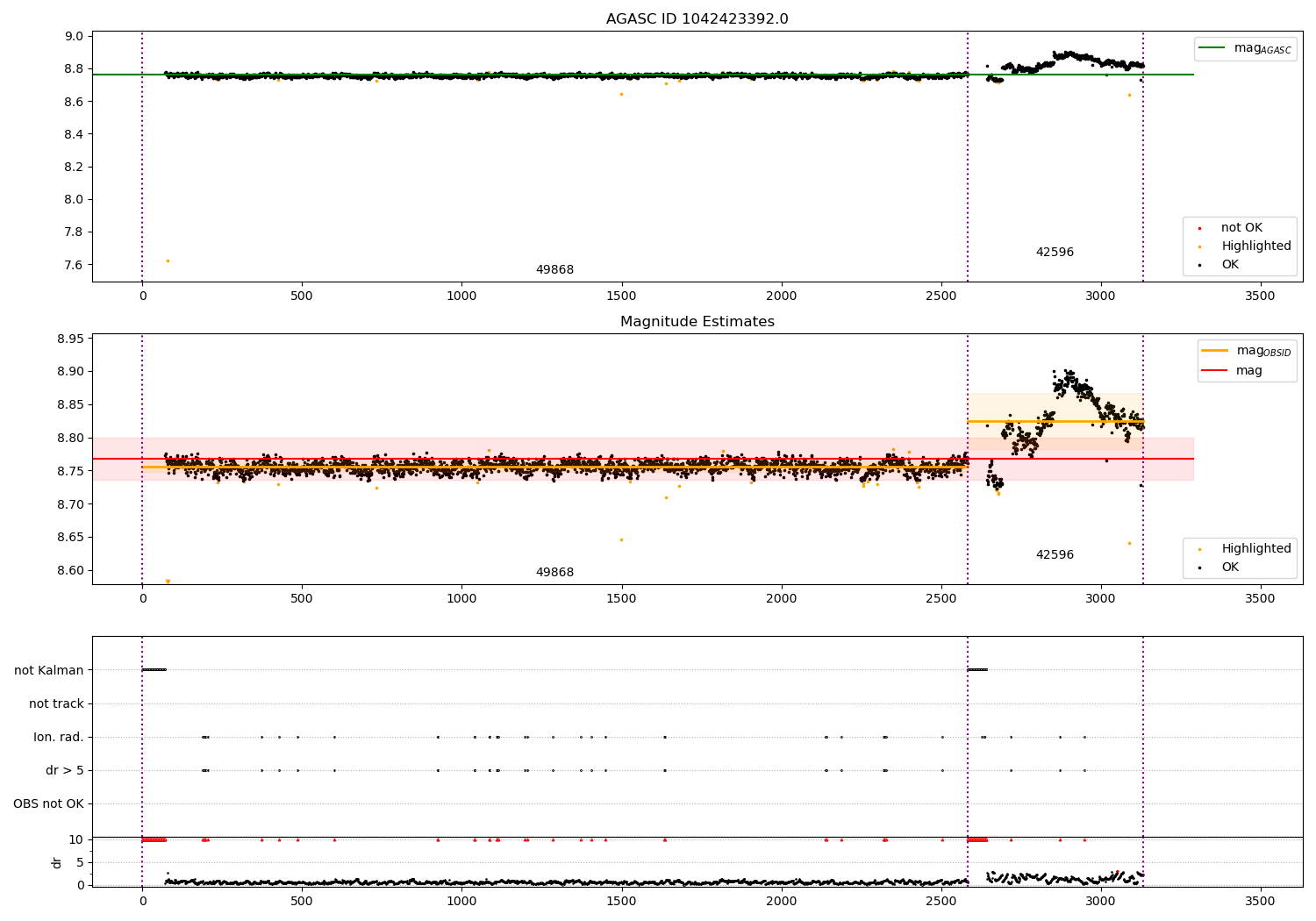Click the rotated 'dr' axis label at bottom left
Viewport: 1316px width, 921px height.
(x=57, y=862)
